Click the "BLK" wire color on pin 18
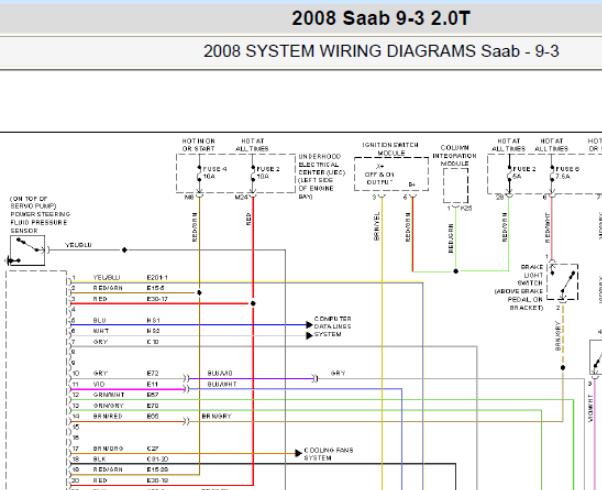The width and height of the screenshot is (602, 490). click(99, 459)
